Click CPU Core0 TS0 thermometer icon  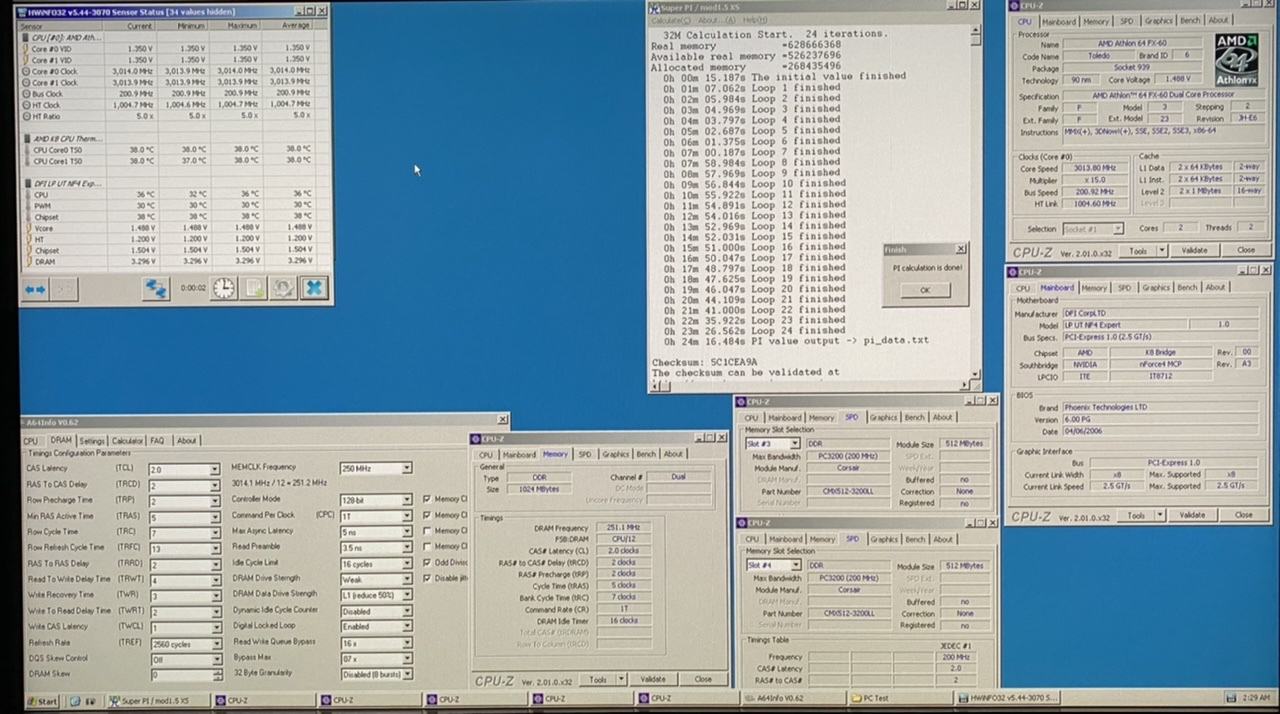click(25, 150)
